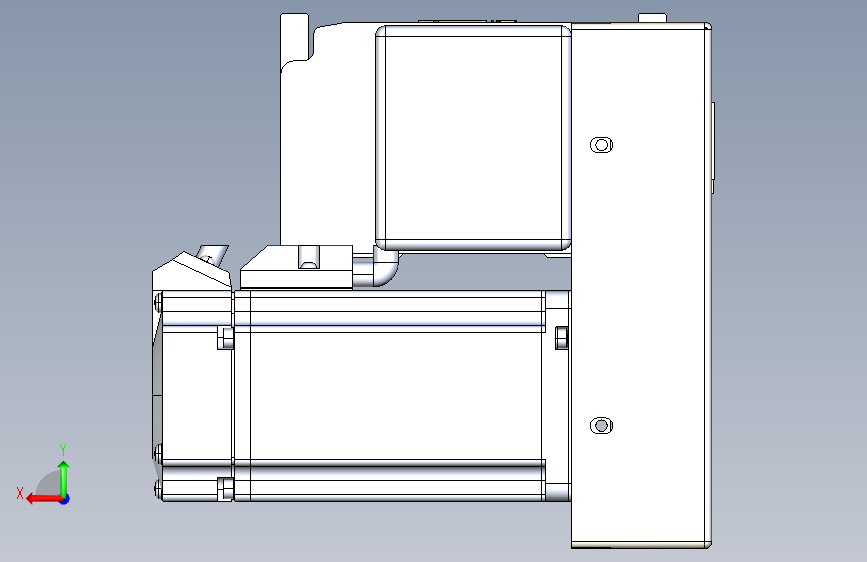
Task: Select the tall vertical mounting bracket plate
Action: 641,285
